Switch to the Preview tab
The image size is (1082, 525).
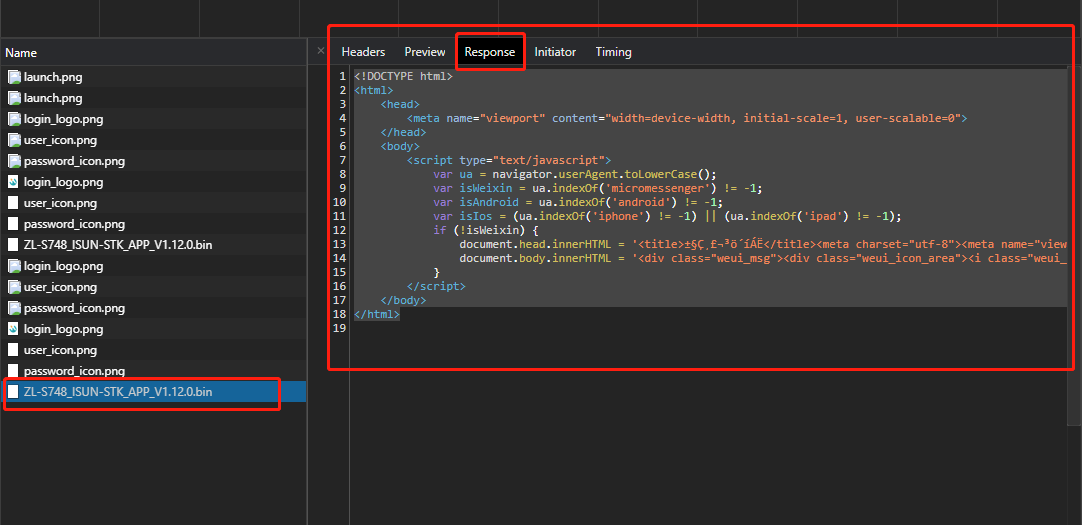point(424,52)
